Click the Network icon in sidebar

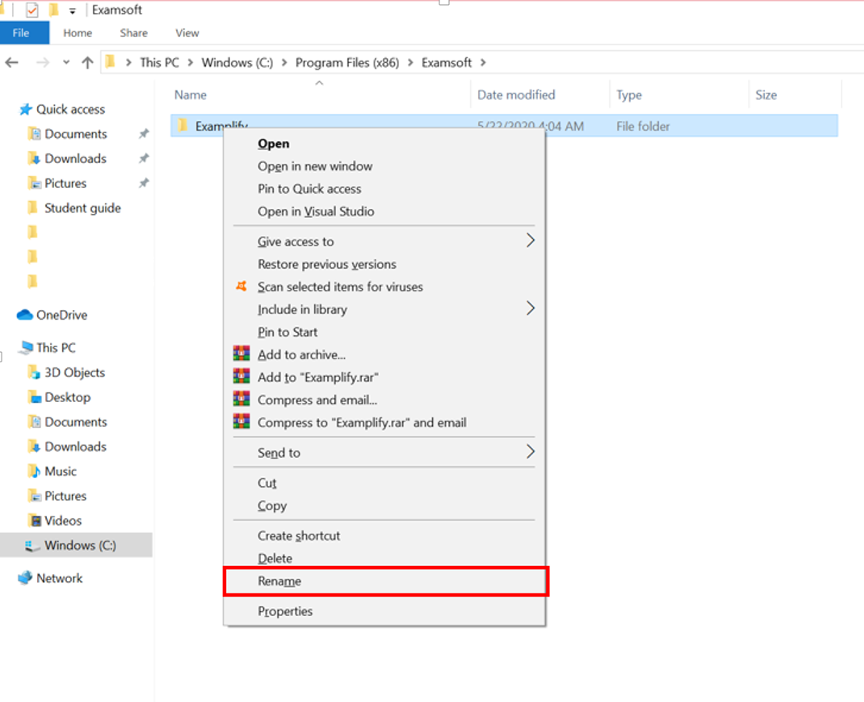25,578
